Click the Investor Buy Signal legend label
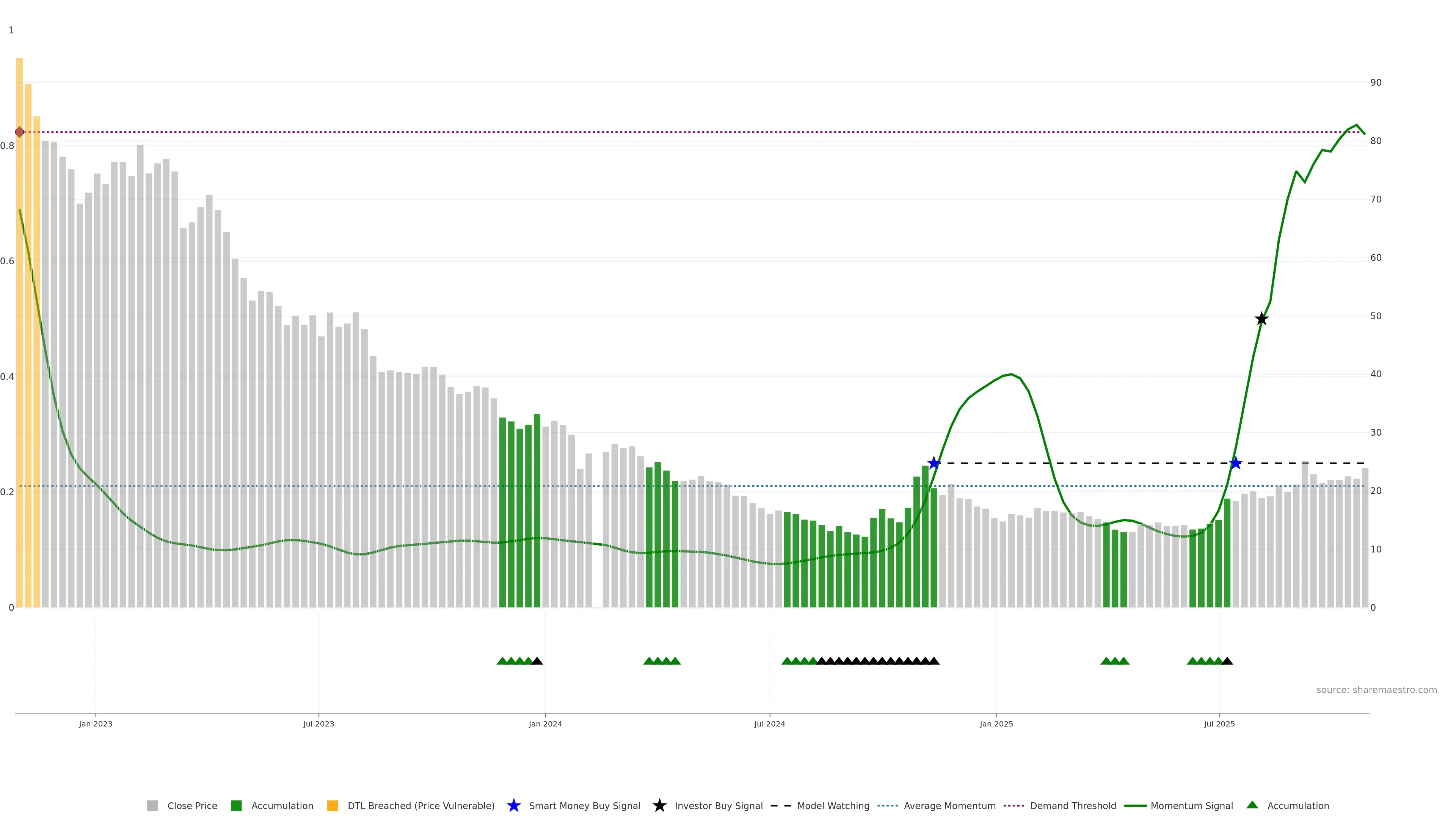Viewport: 1456px width, 819px height. (x=719, y=806)
